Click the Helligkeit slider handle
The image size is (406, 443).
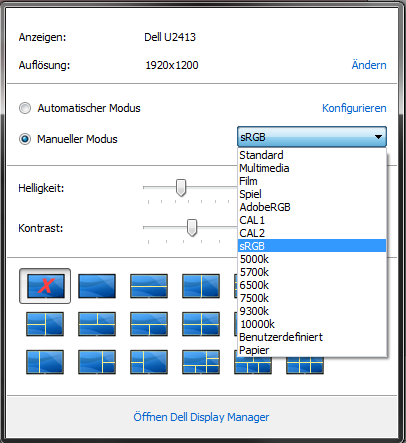coord(181,188)
